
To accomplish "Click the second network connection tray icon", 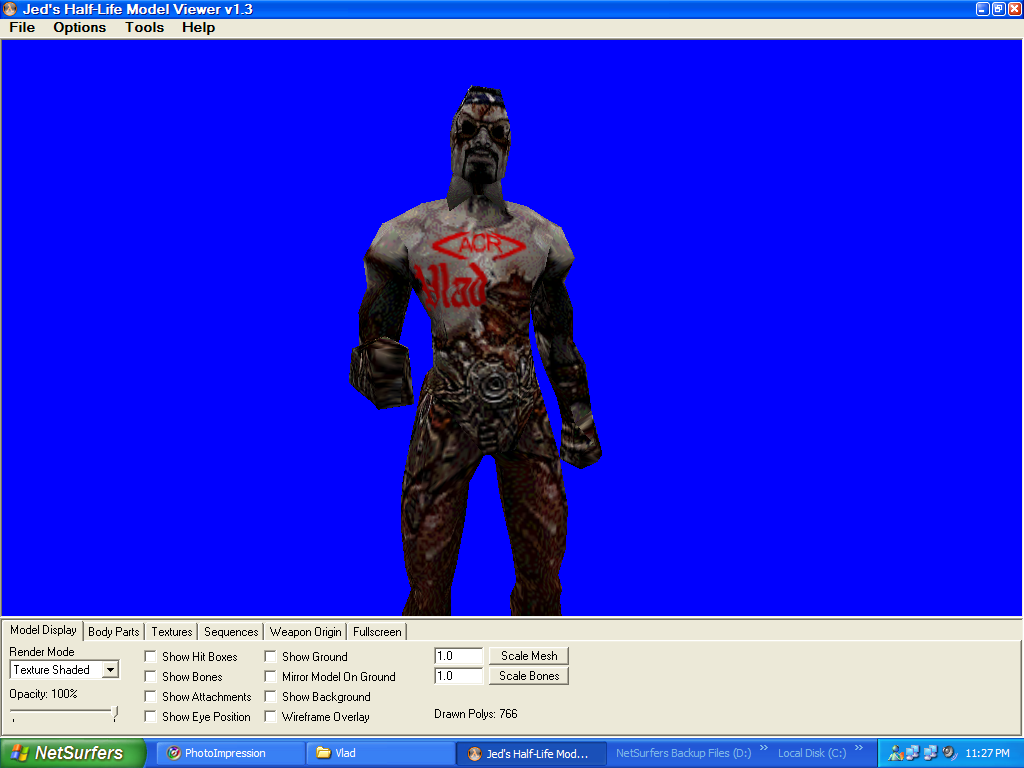I will tap(931, 753).
